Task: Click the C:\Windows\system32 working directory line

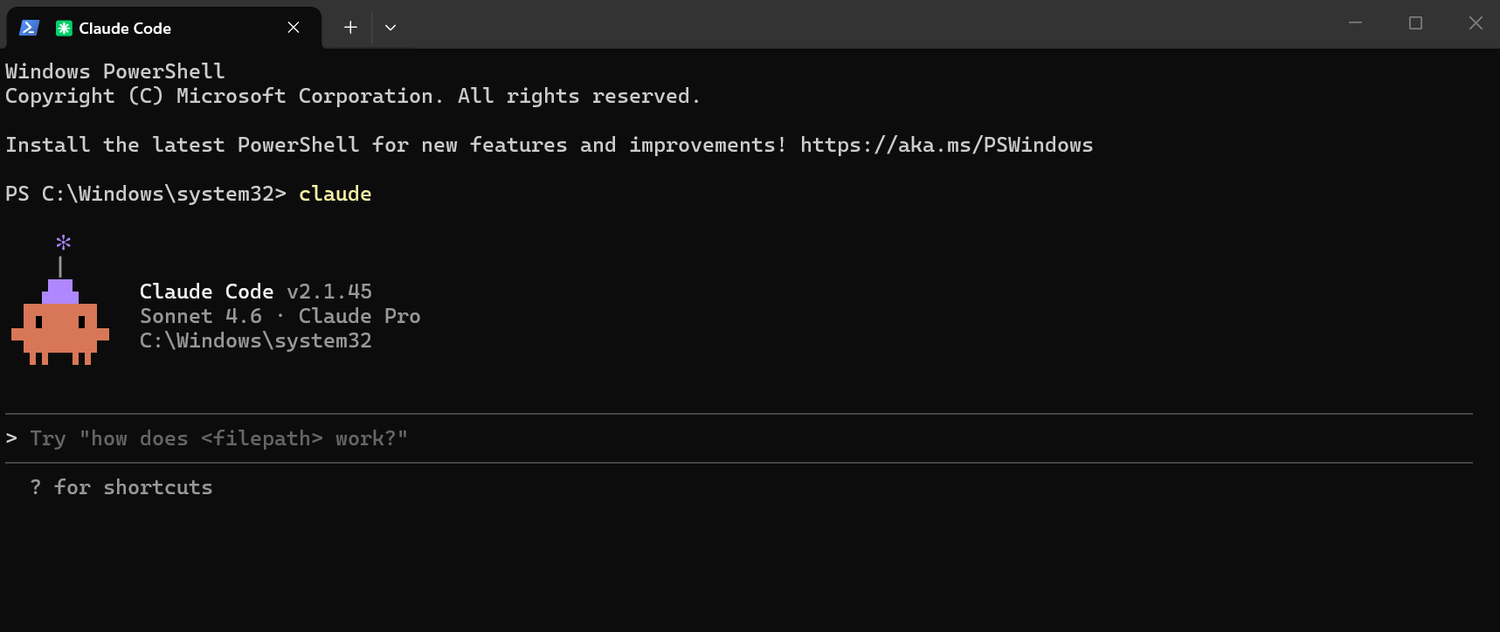Action: click(256, 341)
